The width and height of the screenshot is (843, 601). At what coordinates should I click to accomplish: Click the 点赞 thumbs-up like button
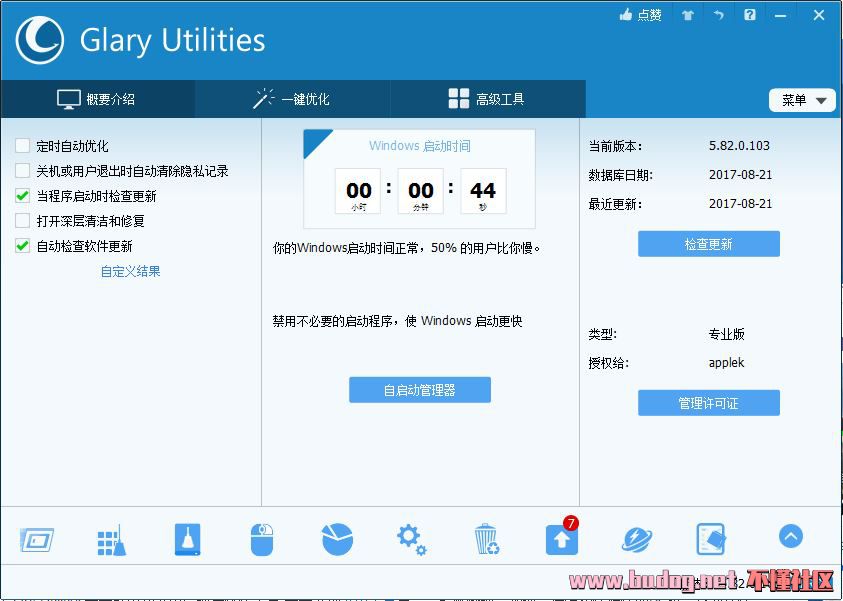click(641, 15)
